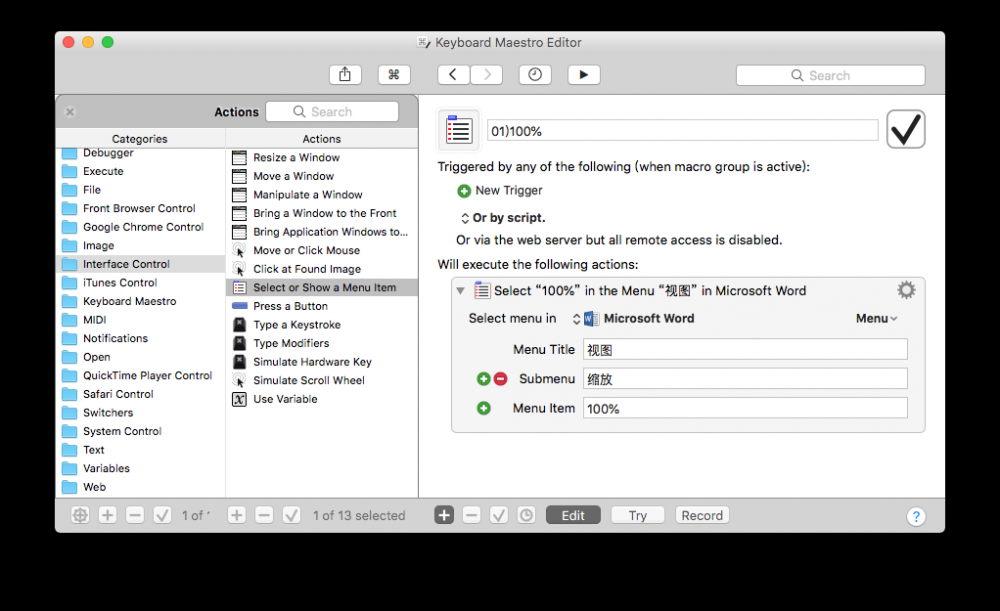Toggle the action checkbox in the bottom bar
The height and width of the screenshot is (611, 1000).
coord(291,515)
